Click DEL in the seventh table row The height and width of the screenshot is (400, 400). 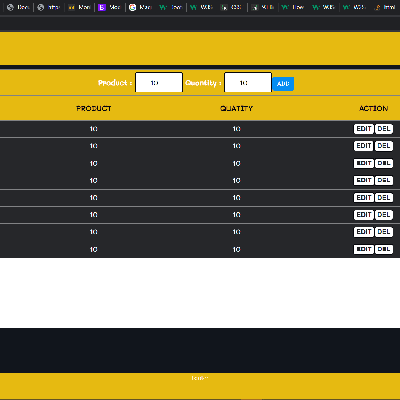point(384,232)
